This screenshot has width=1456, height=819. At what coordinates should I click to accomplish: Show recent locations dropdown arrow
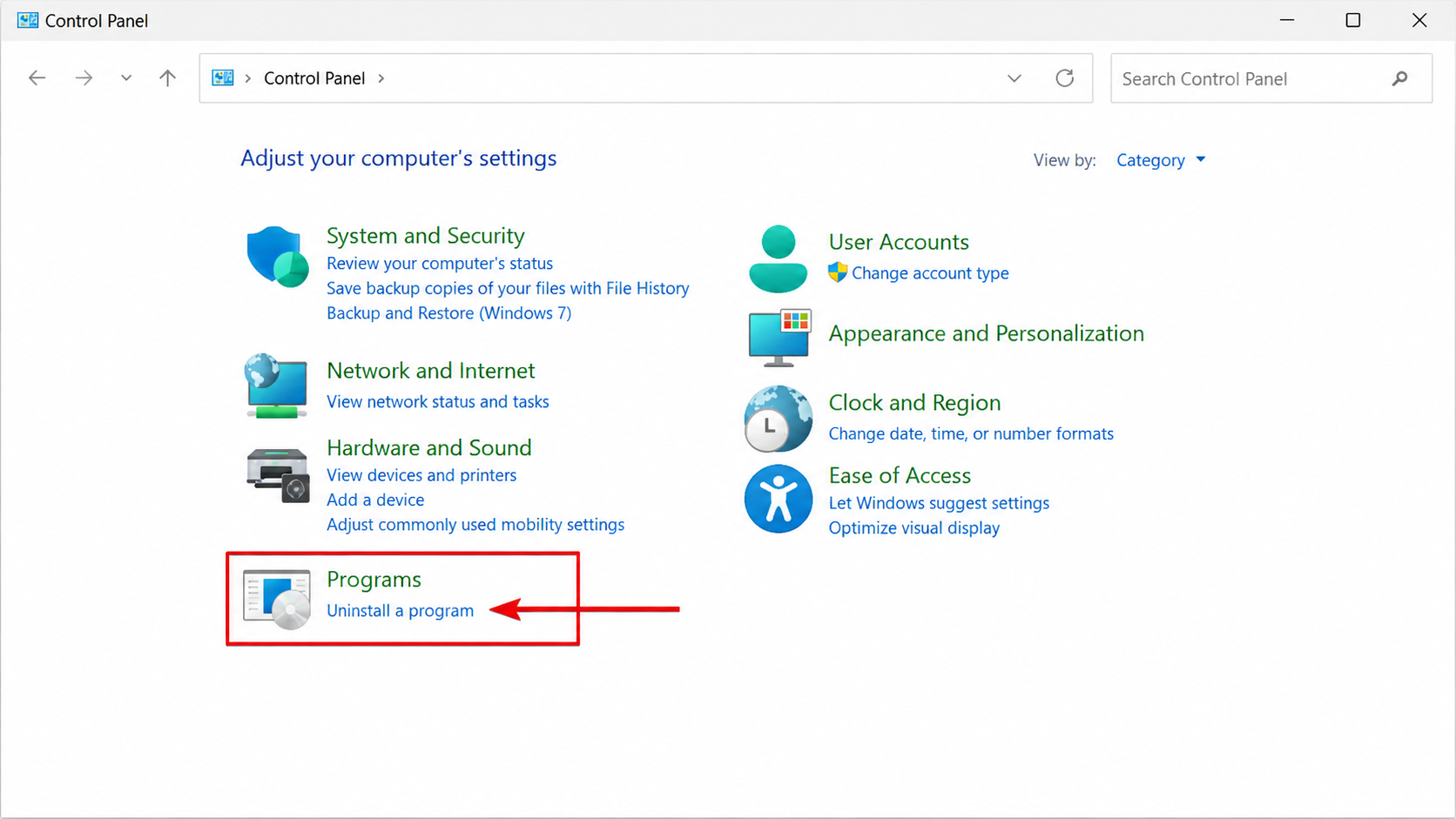click(x=126, y=78)
